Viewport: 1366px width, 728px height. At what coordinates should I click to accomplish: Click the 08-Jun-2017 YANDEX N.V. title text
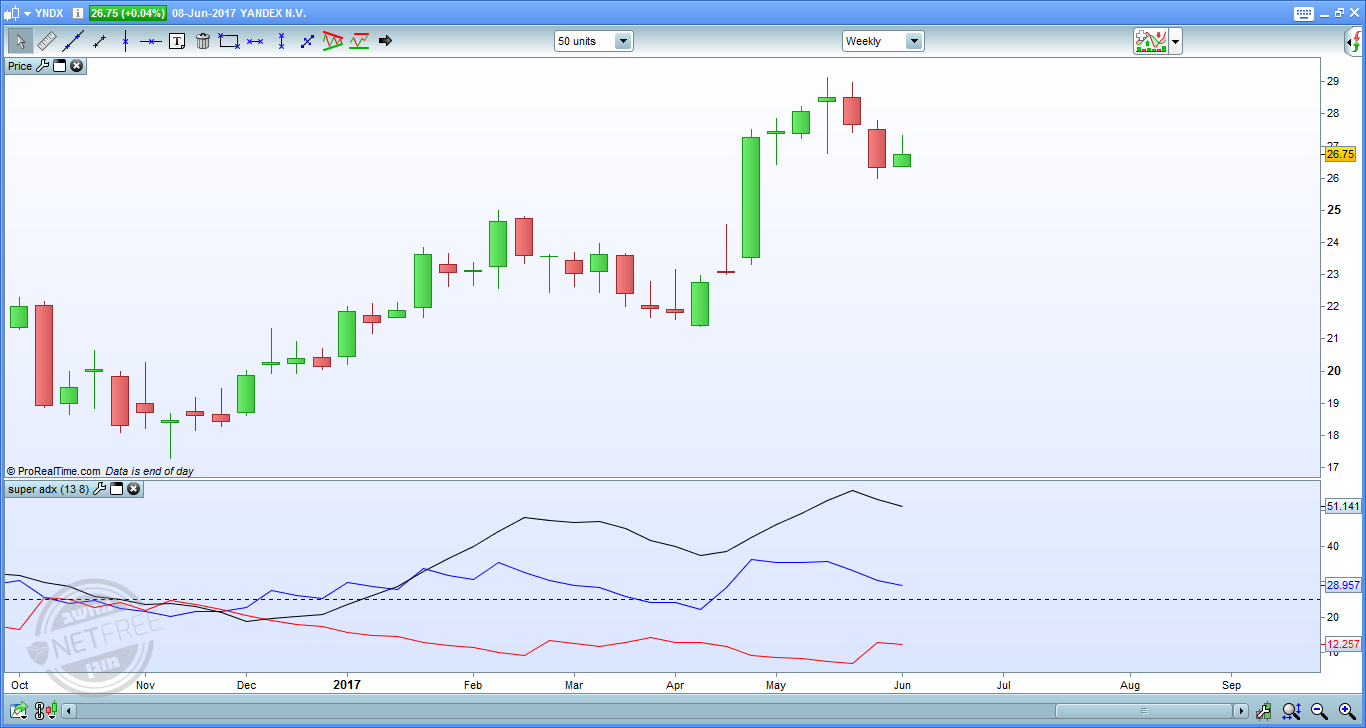239,13
